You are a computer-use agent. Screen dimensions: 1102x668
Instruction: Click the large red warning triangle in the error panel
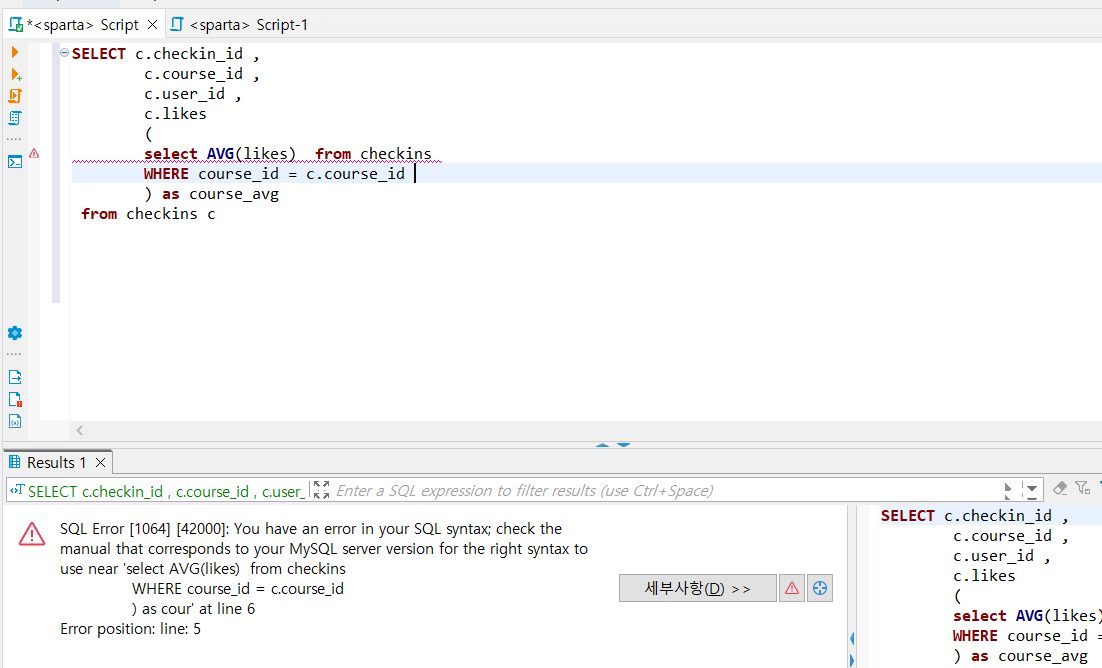(x=32, y=534)
